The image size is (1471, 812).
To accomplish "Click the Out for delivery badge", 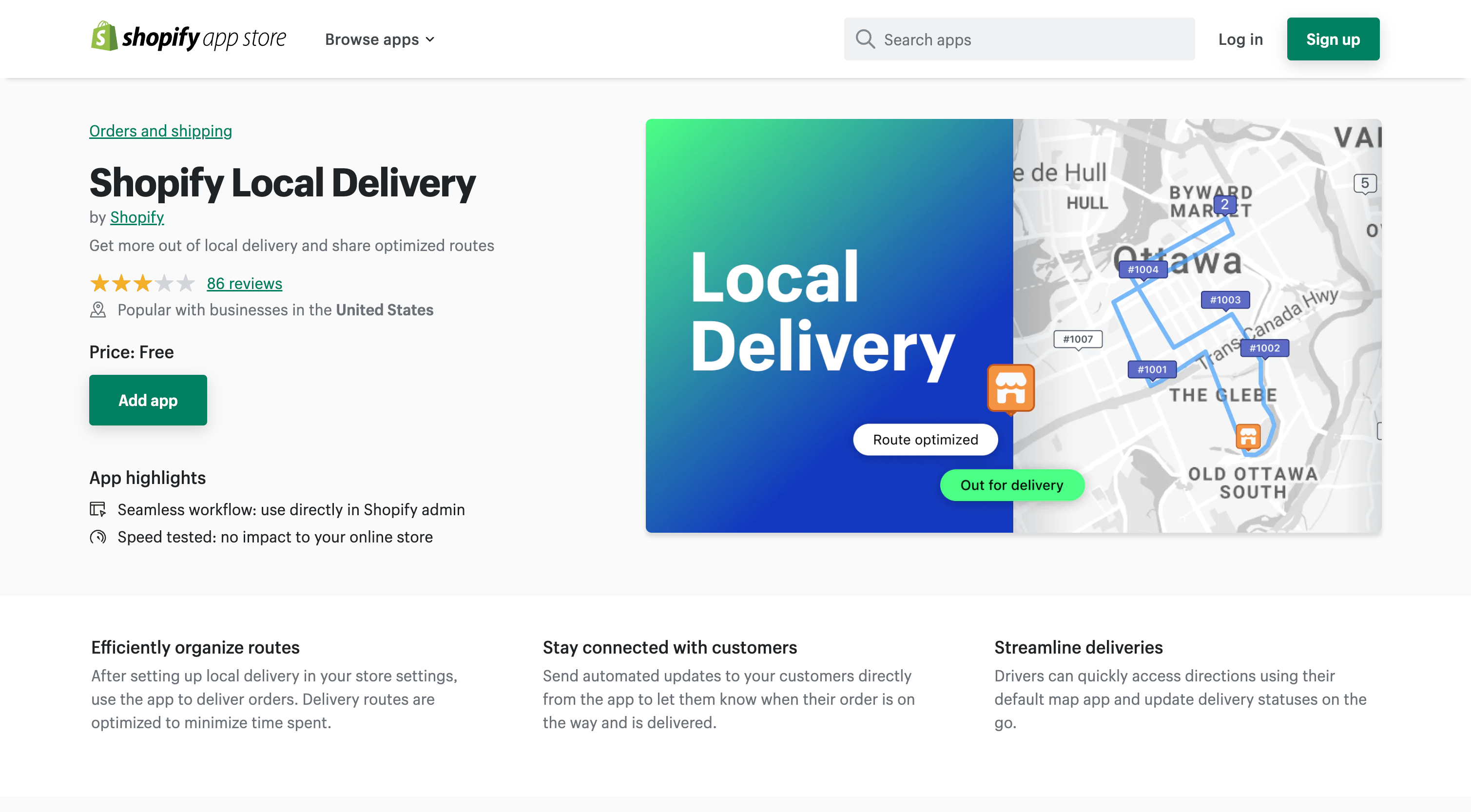I will click(1012, 485).
